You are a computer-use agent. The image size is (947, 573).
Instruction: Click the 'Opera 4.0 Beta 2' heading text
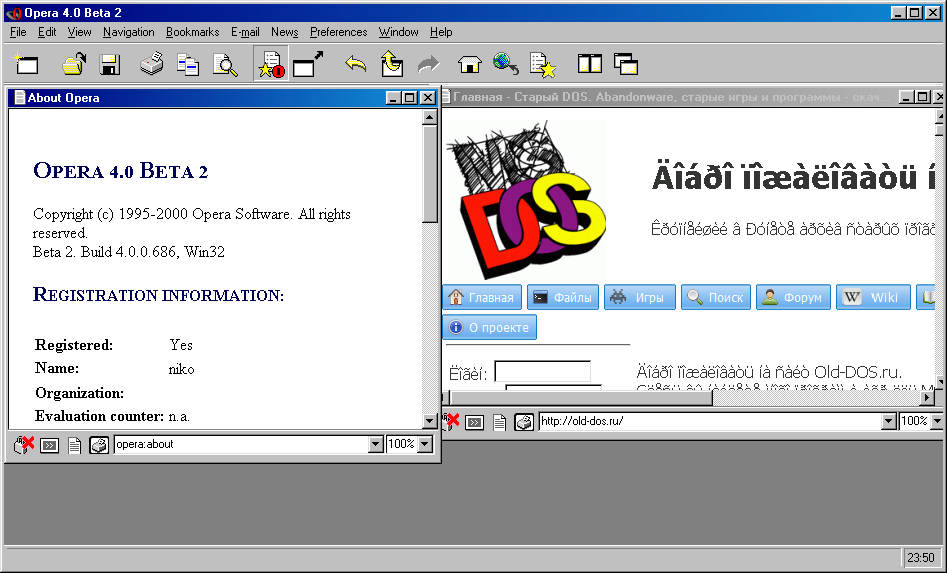click(x=121, y=171)
